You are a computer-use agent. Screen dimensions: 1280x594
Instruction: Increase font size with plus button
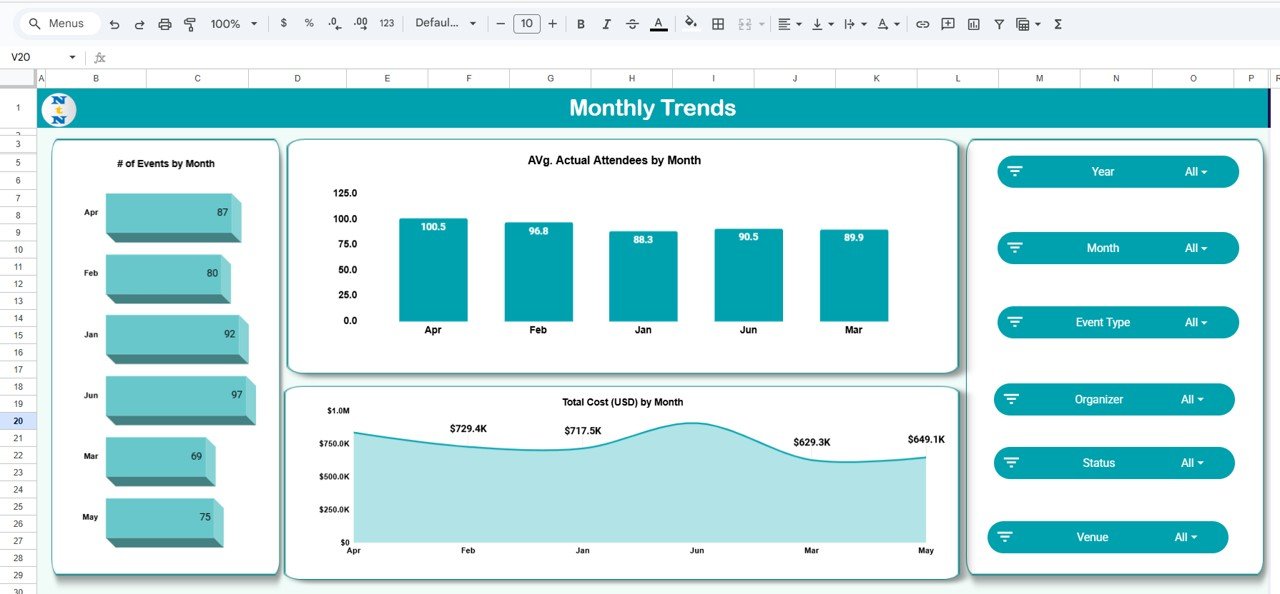[x=552, y=24]
